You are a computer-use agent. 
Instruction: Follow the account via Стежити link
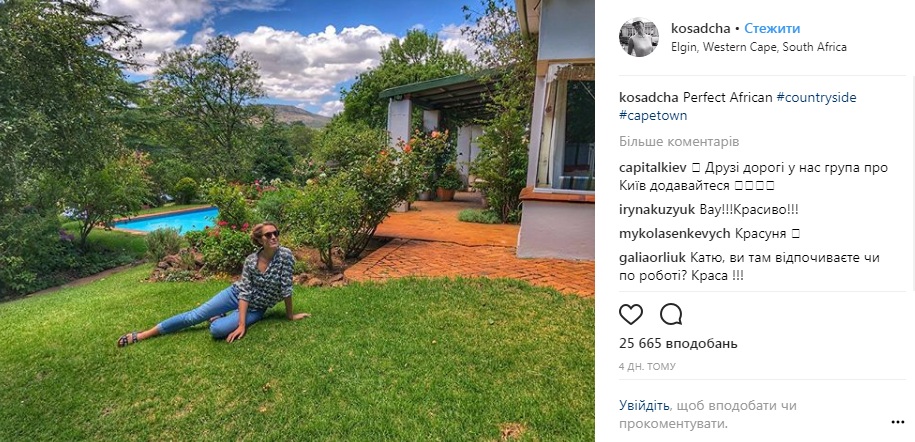[772, 29]
